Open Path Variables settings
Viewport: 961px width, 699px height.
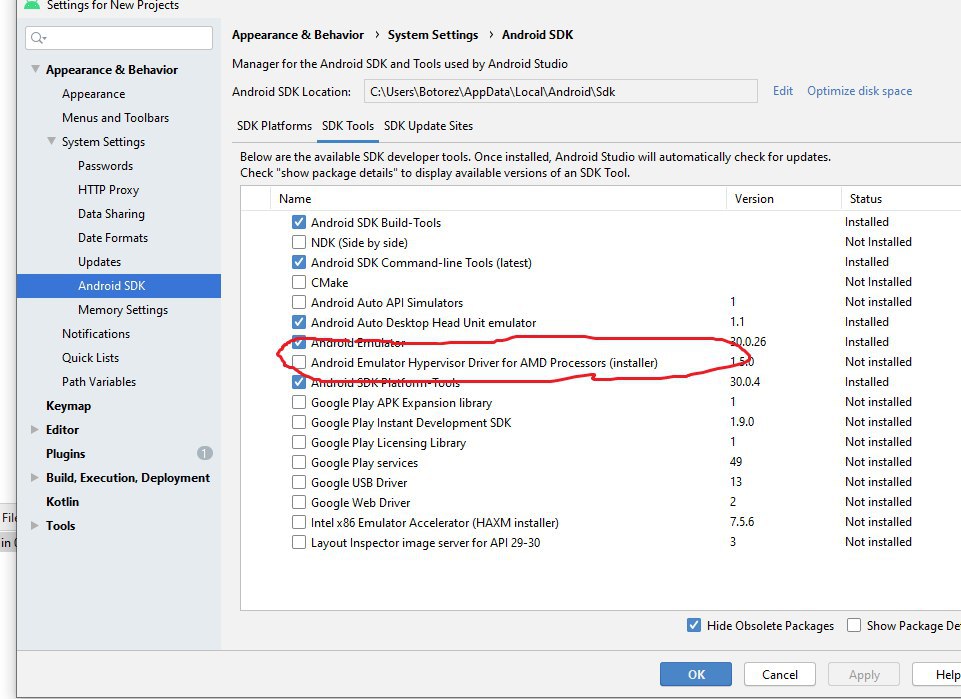[x=99, y=381]
